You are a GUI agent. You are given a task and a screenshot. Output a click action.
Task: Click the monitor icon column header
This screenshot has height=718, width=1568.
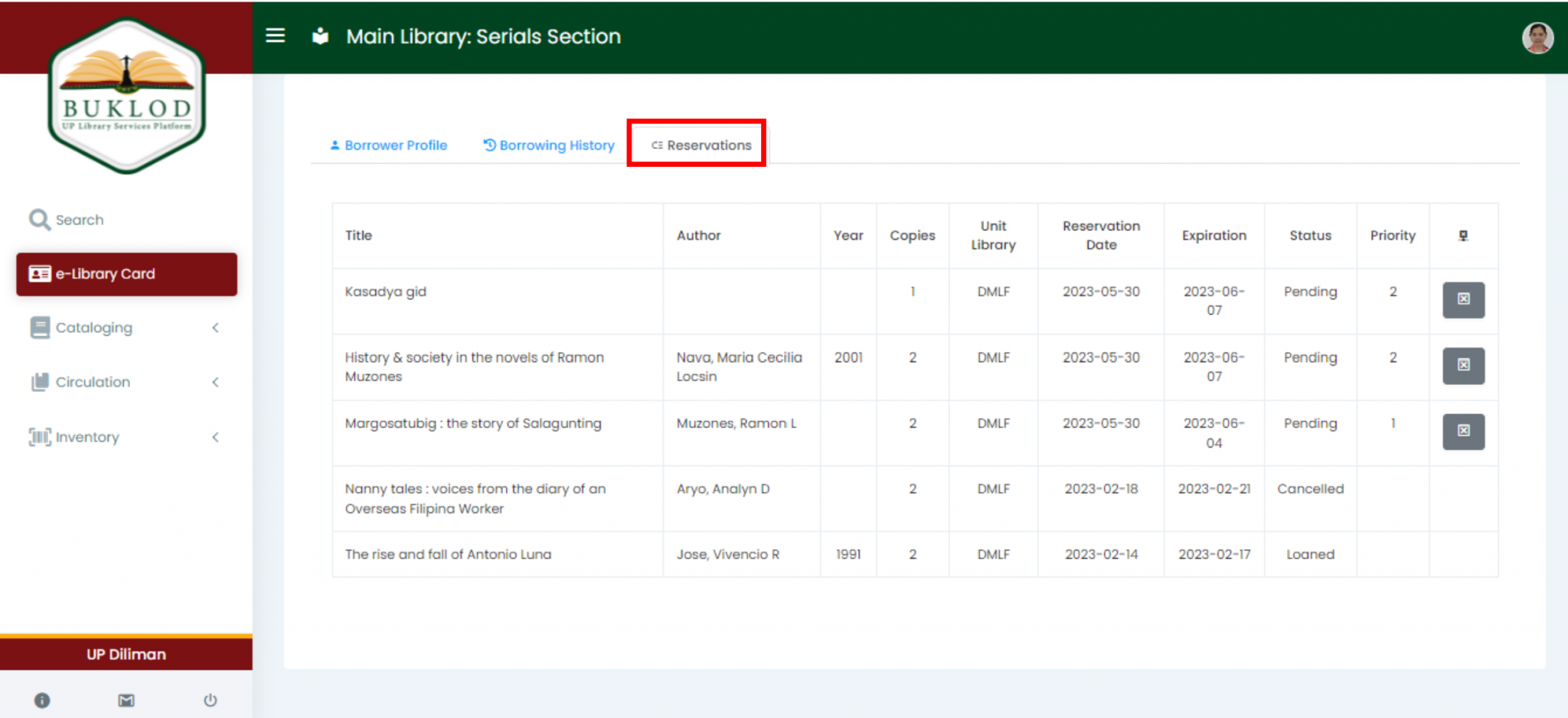pos(1463,235)
